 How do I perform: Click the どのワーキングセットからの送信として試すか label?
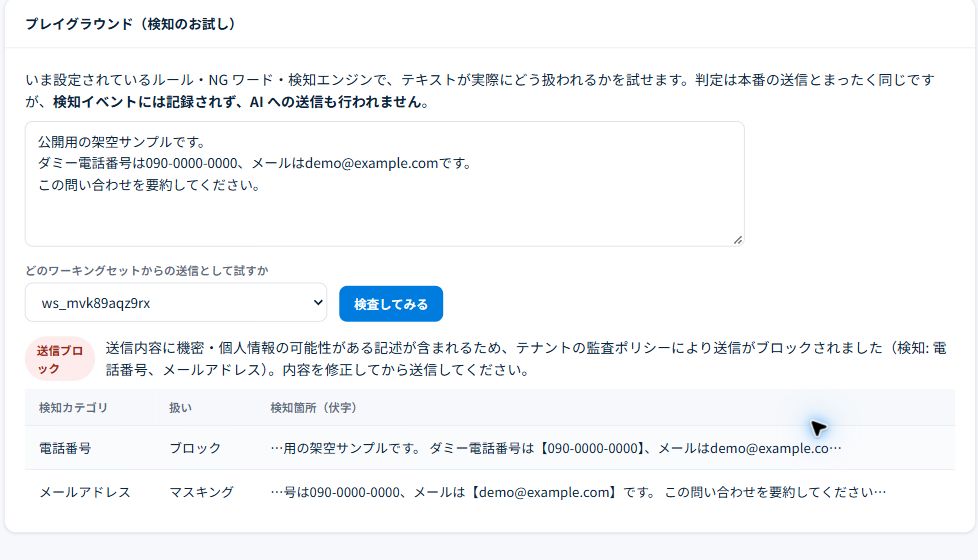point(147,271)
